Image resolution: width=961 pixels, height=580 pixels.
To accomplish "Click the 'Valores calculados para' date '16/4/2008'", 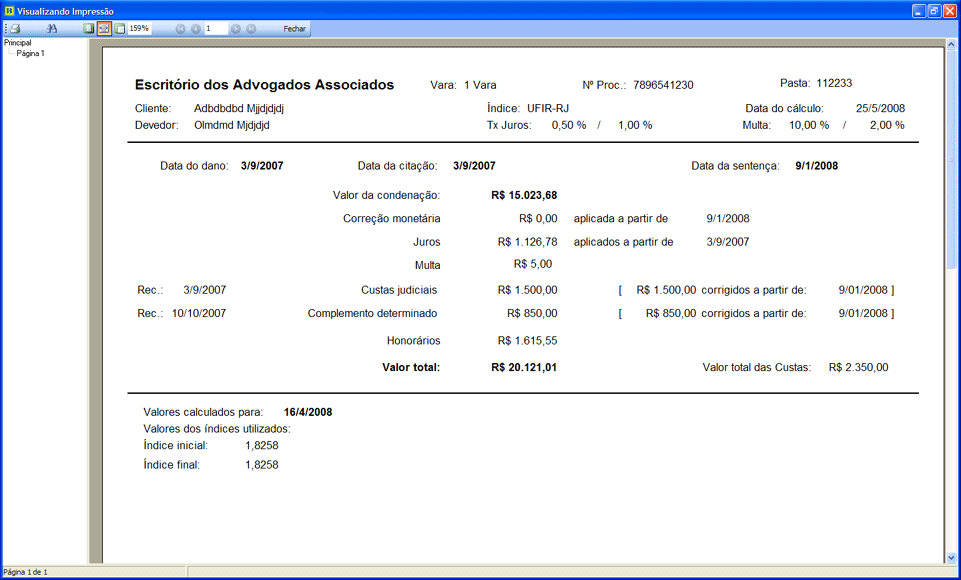I will (x=308, y=413).
